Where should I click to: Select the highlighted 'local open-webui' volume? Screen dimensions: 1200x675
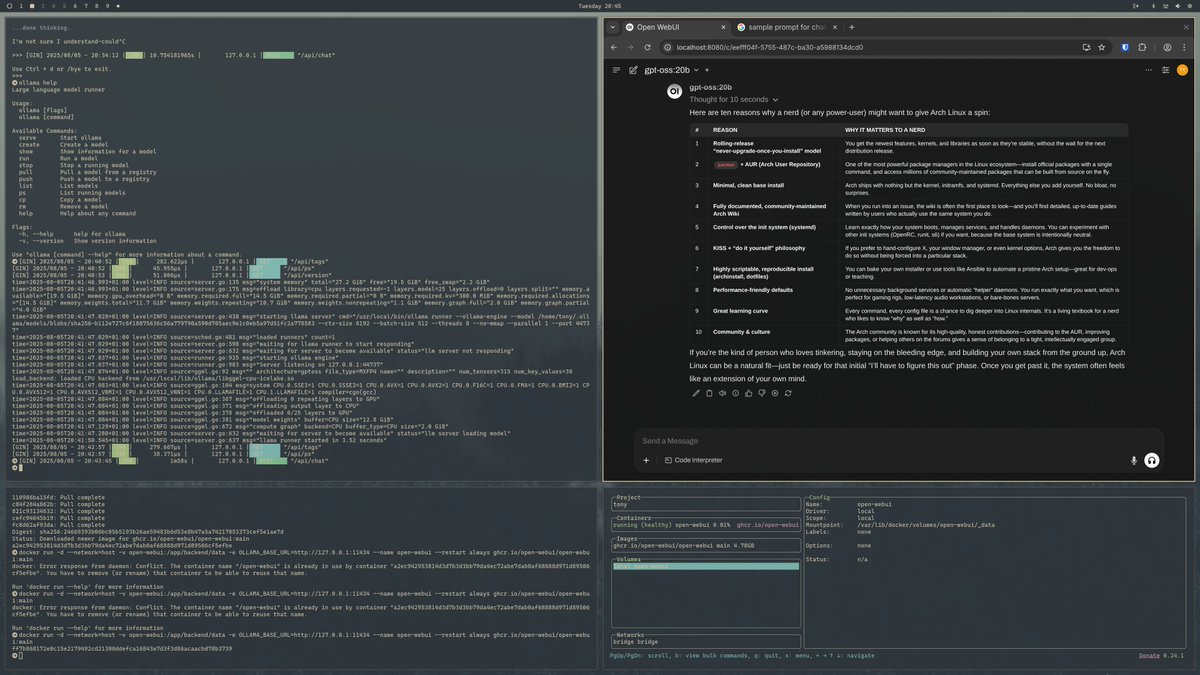point(705,567)
